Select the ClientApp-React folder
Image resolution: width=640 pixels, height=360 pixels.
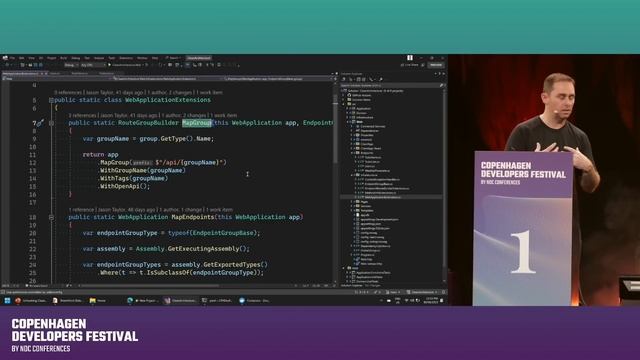coord(371,149)
